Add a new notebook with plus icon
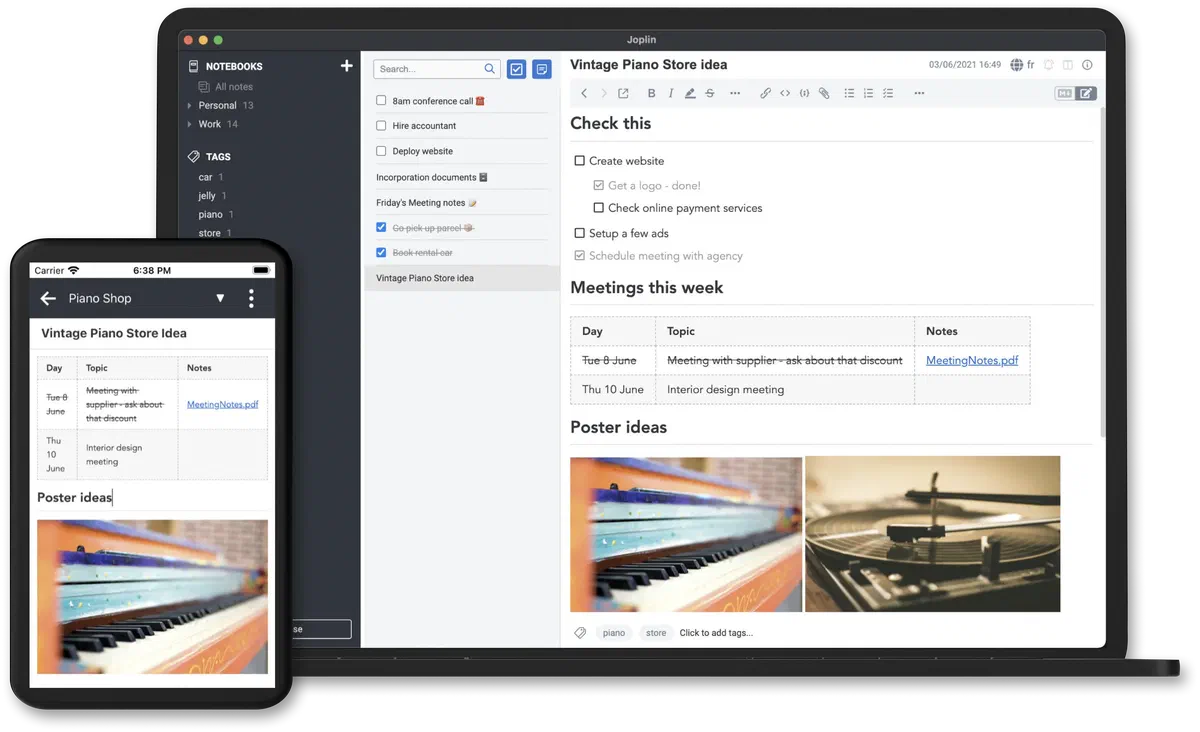The image size is (1200, 732). [346, 66]
